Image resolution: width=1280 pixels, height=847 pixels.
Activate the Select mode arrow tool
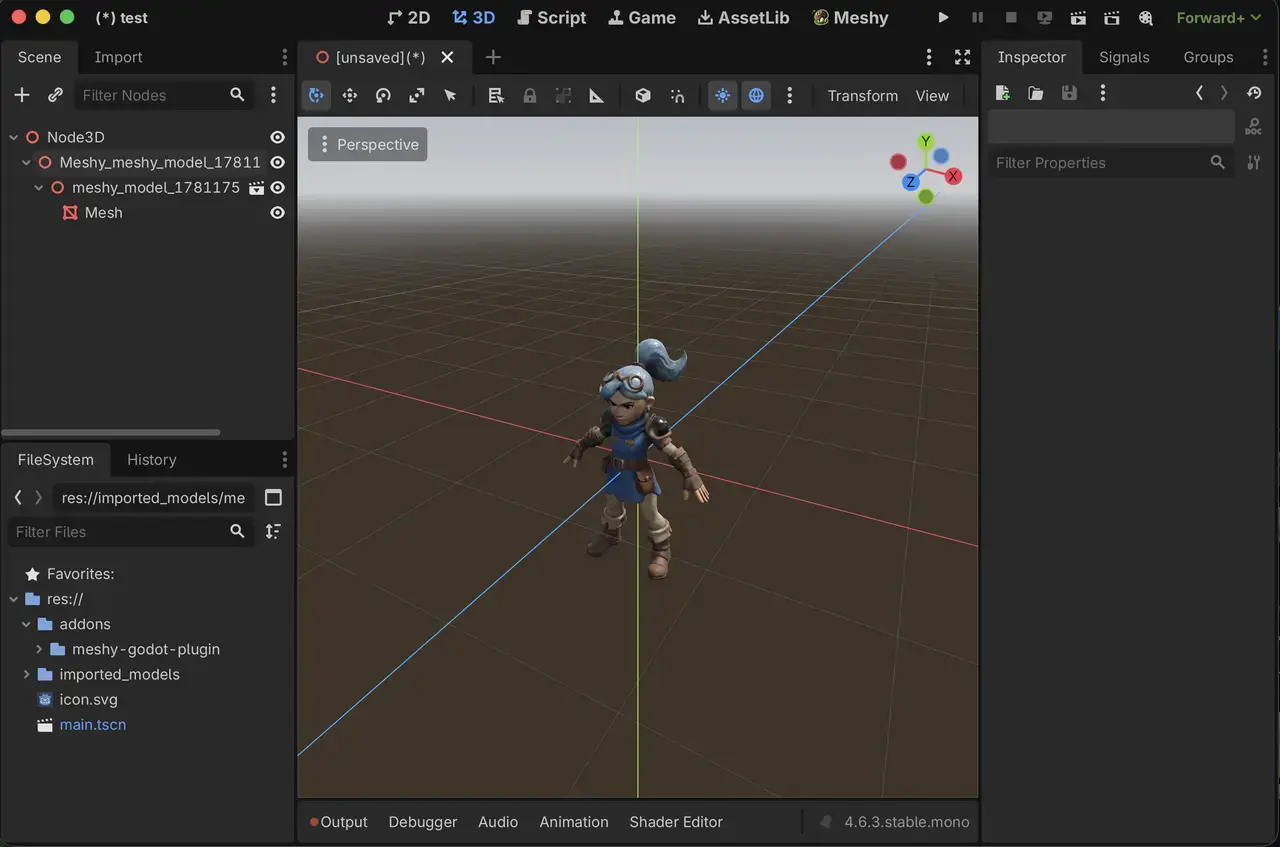(x=450, y=95)
